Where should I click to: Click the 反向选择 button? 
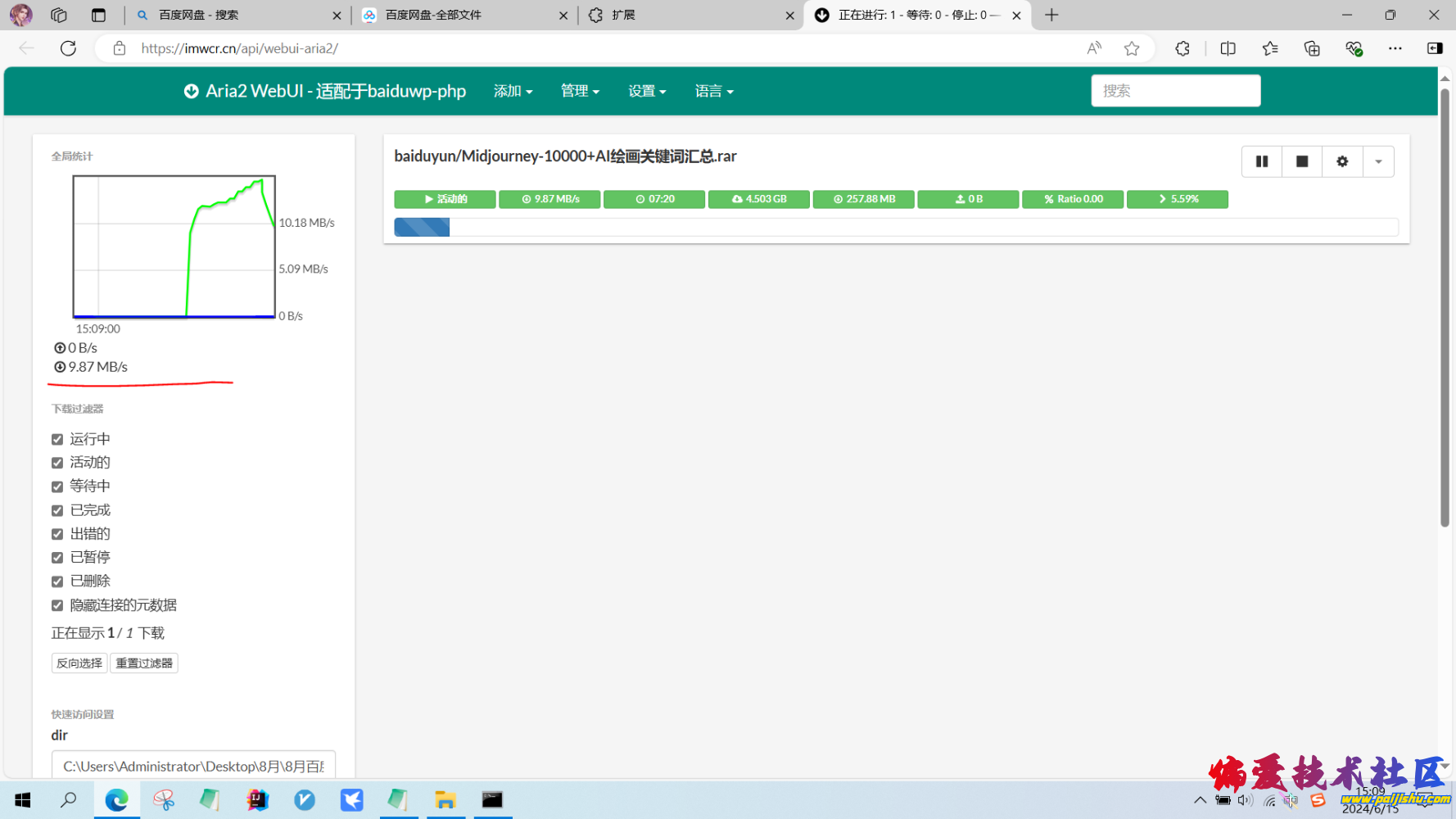(x=79, y=663)
